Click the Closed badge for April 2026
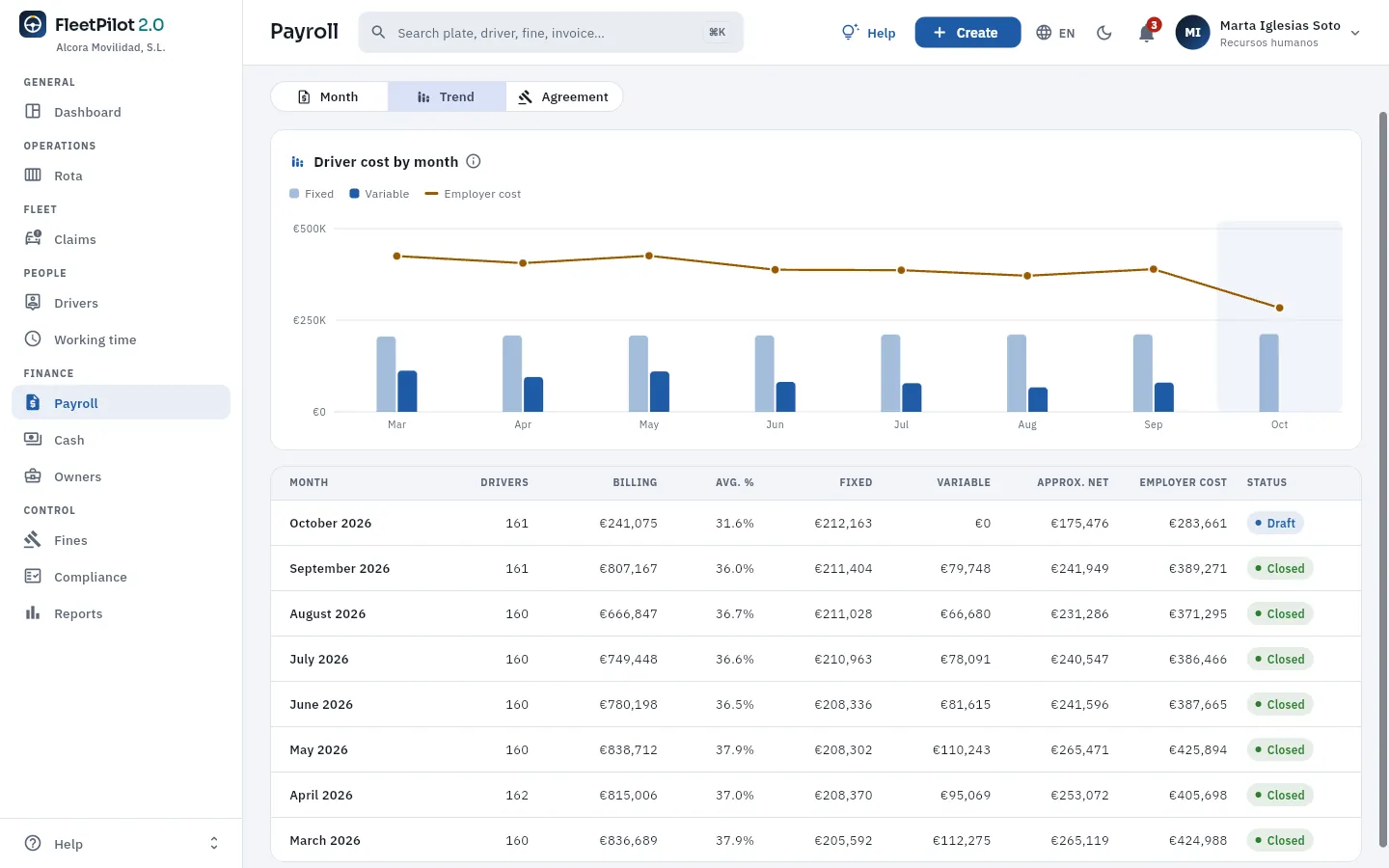The height and width of the screenshot is (868, 1389). pos(1280,795)
